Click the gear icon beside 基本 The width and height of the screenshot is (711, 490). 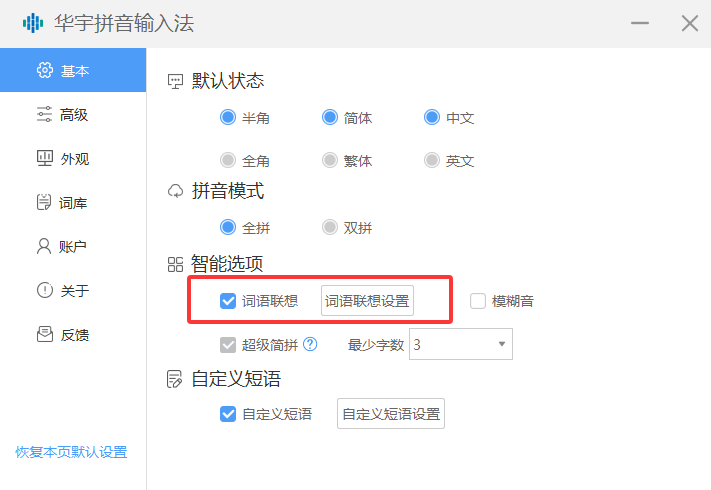pyautogui.click(x=44, y=70)
